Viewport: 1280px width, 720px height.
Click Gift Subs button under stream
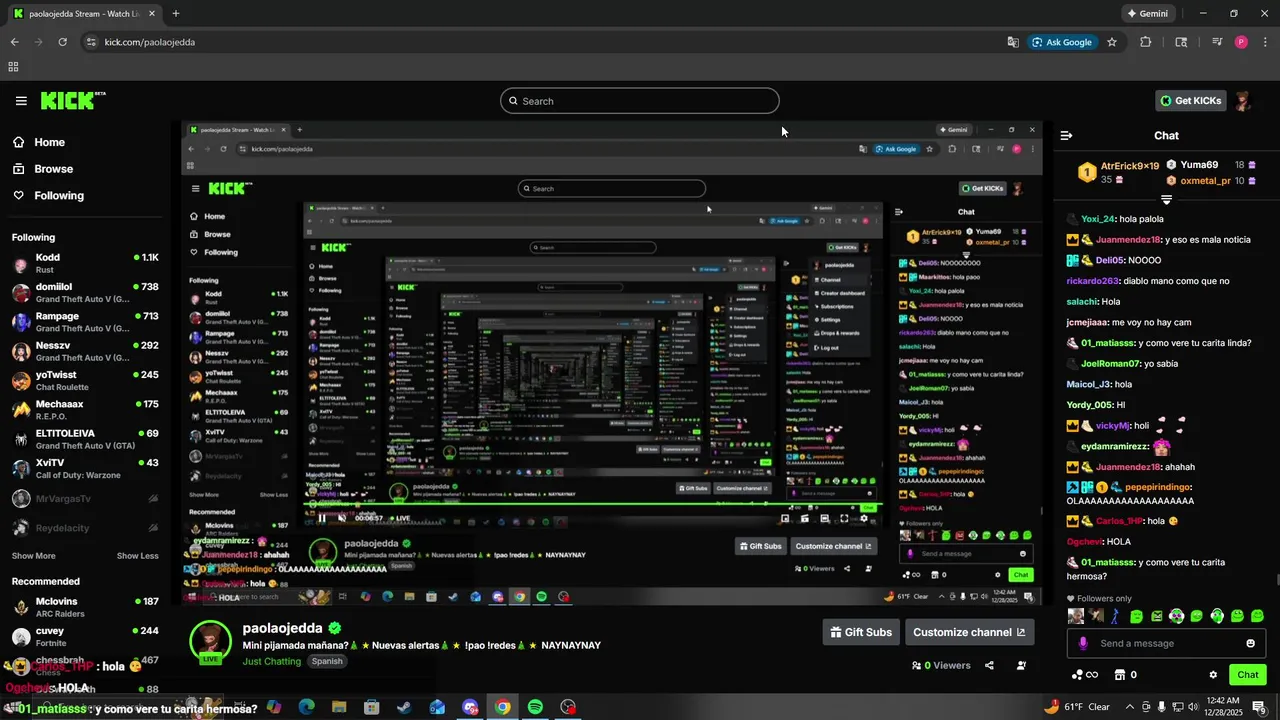860,632
